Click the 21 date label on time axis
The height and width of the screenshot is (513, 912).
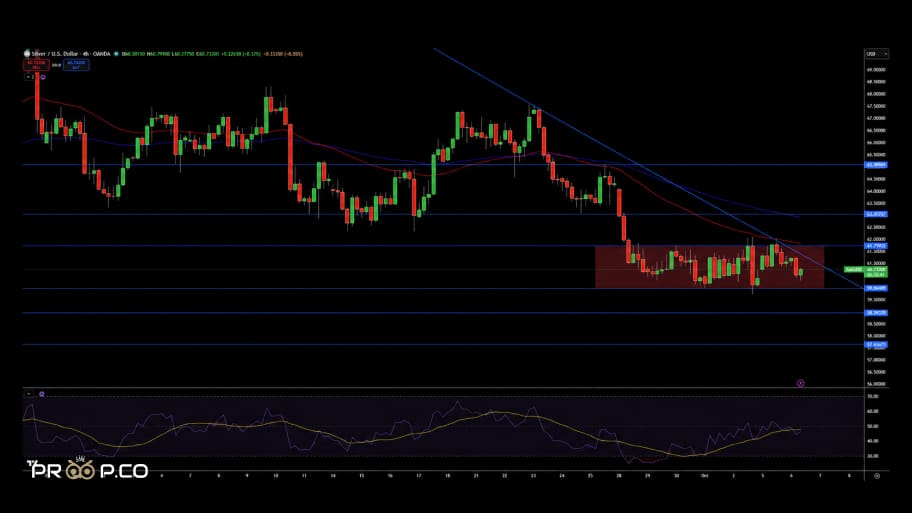click(x=476, y=475)
